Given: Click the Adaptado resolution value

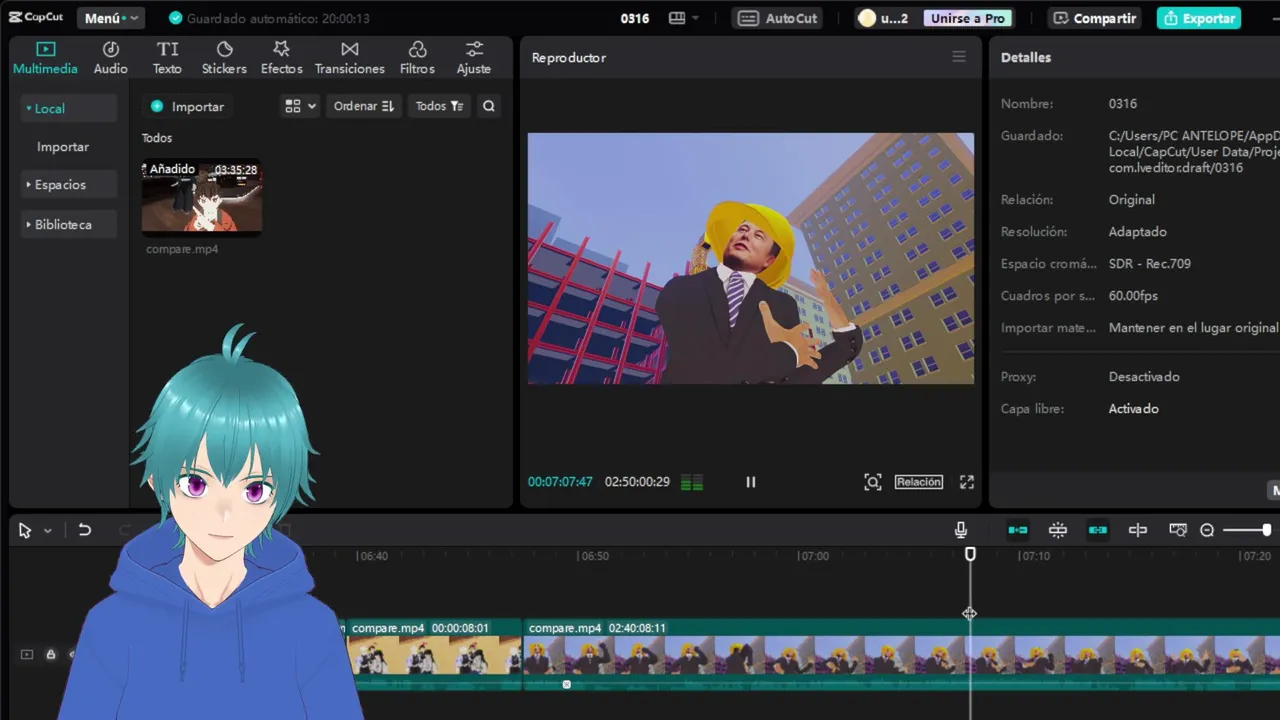Looking at the screenshot, I should [1137, 232].
